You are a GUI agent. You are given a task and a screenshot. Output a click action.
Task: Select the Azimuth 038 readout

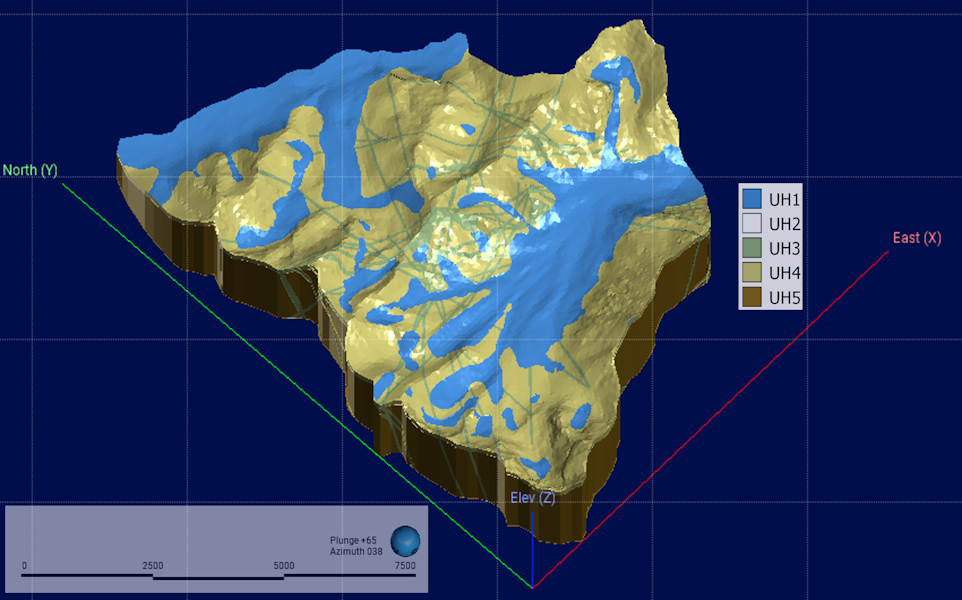[353, 551]
